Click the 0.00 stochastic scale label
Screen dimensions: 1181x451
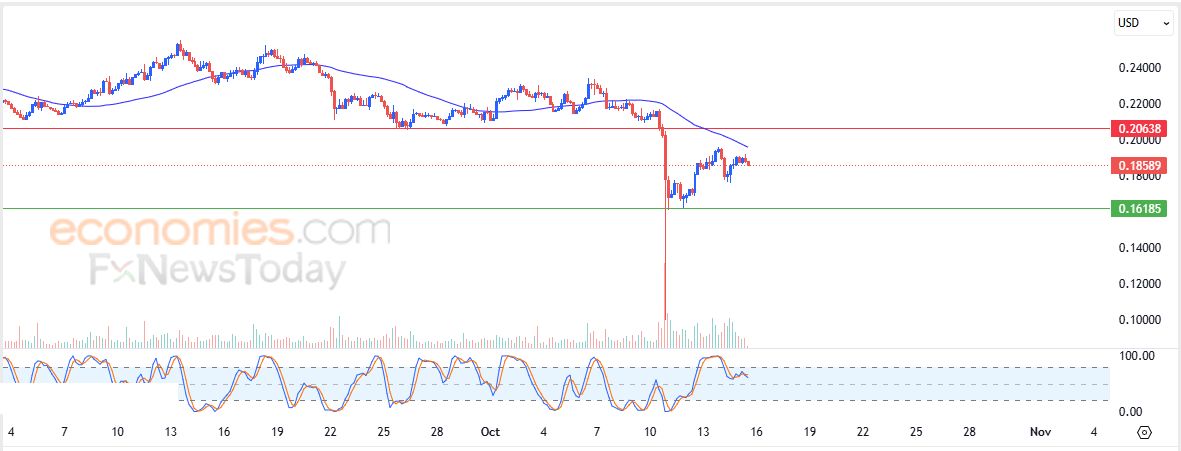(1132, 411)
